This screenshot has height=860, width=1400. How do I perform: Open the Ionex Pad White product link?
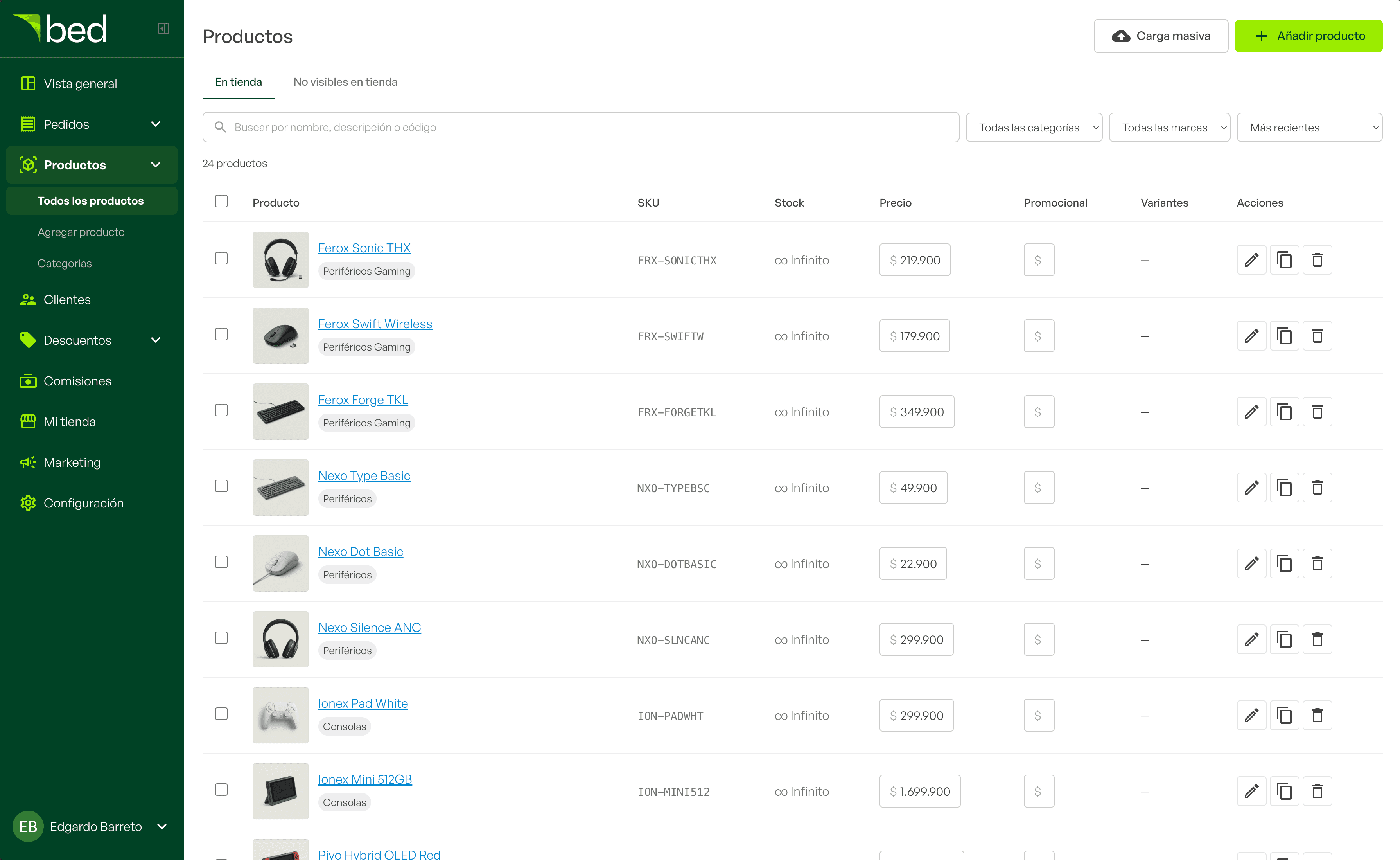(x=363, y=703)
